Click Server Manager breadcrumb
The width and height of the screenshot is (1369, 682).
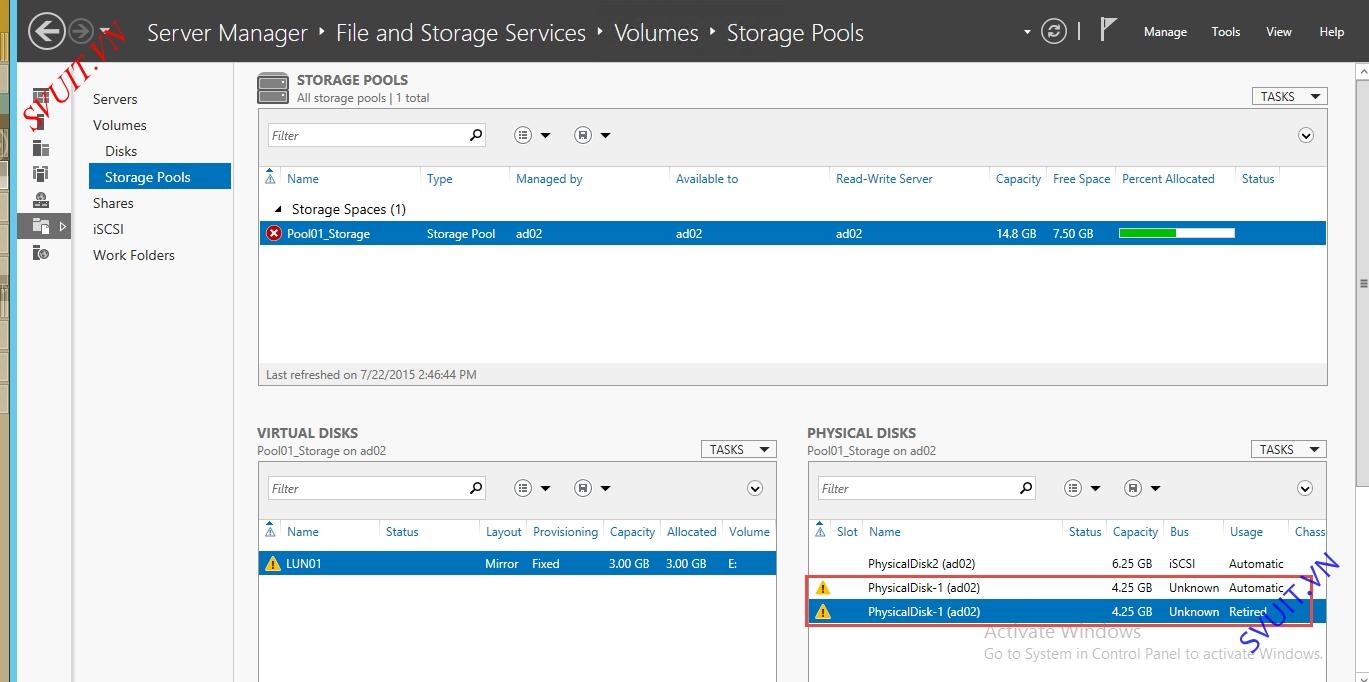coord(227,33)
